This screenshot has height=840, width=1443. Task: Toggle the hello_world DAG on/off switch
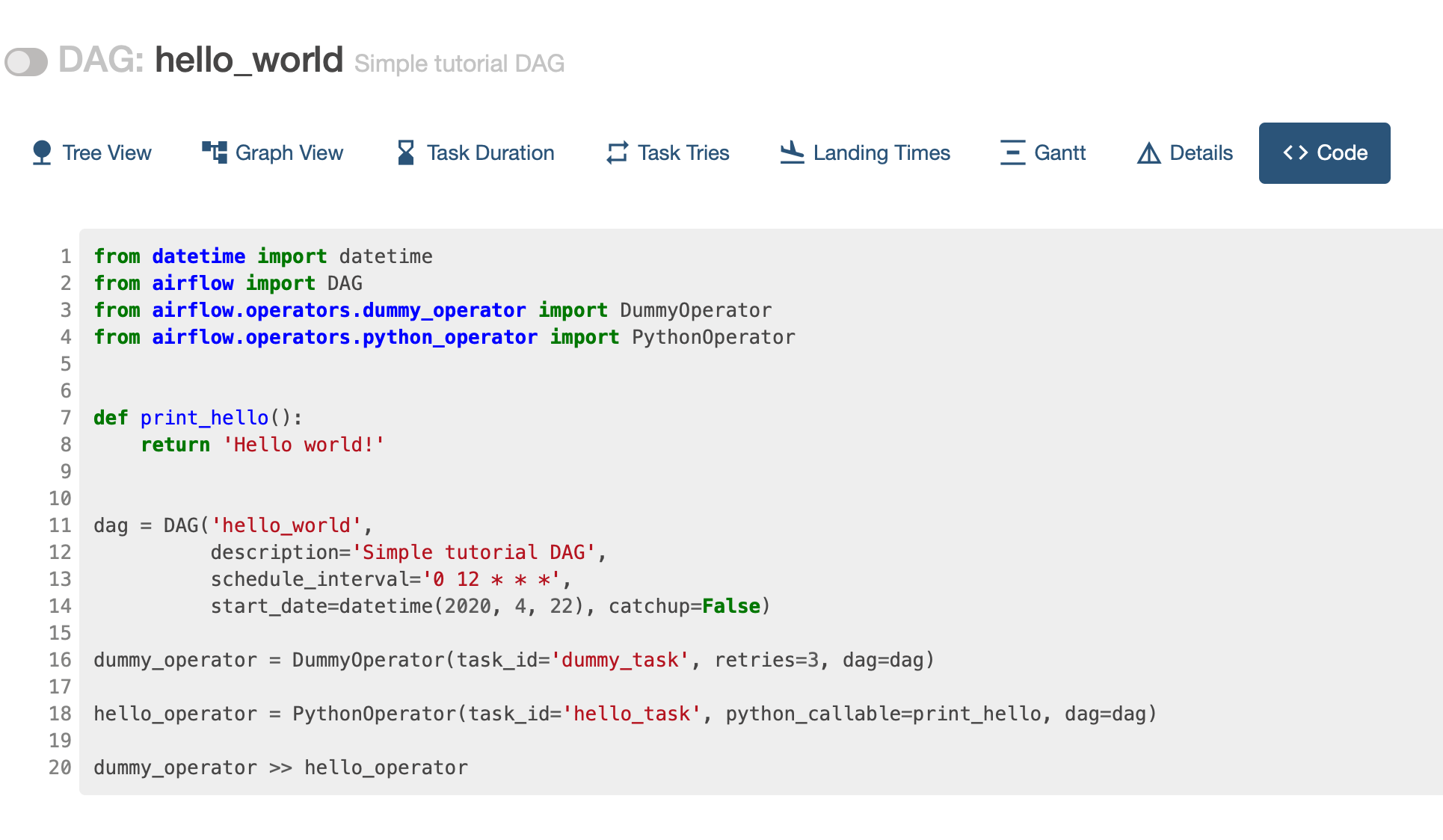pos(26,62)
